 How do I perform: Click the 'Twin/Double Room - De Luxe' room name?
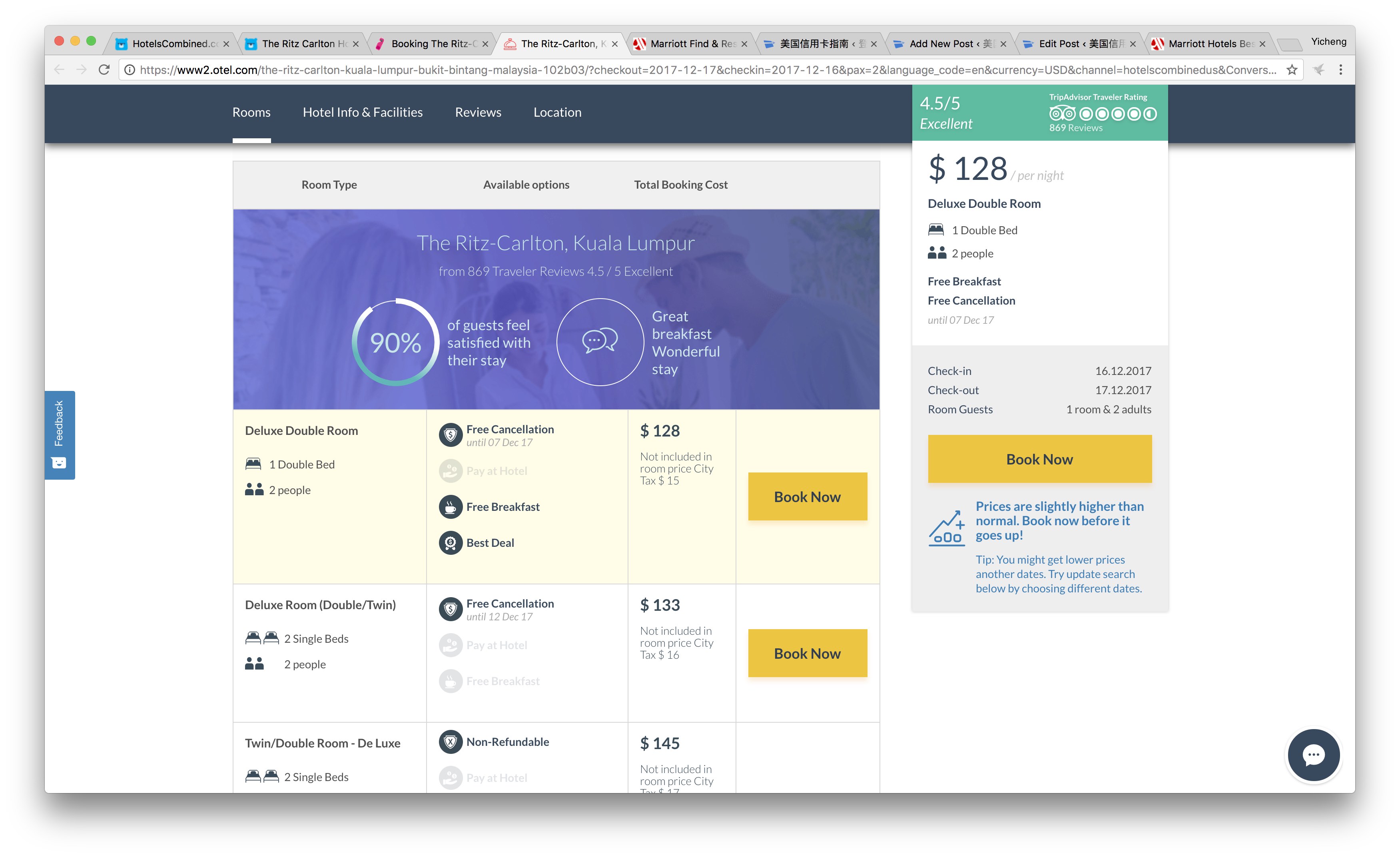click(322, 743)
